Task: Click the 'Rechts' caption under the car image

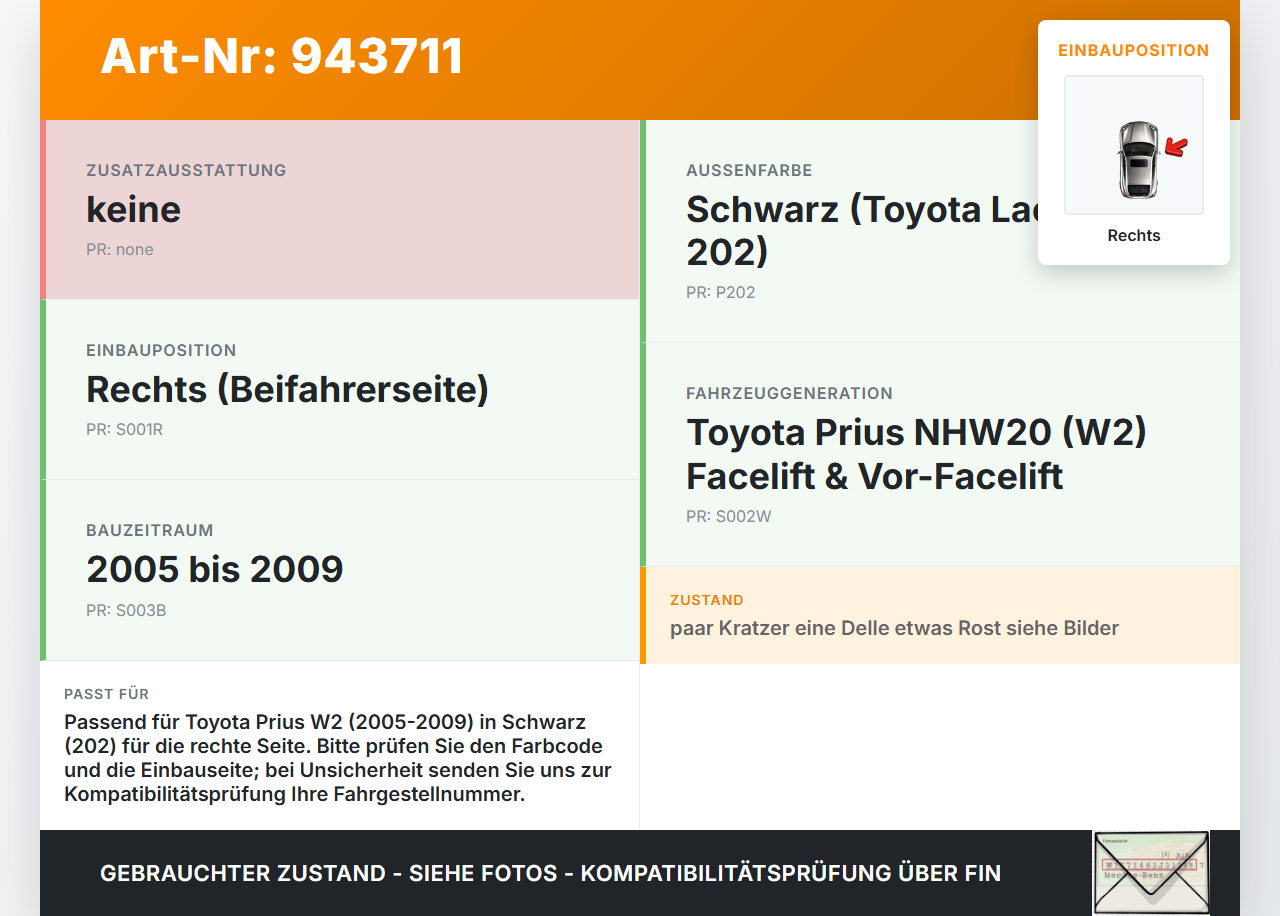Action: click(1134, 235)
